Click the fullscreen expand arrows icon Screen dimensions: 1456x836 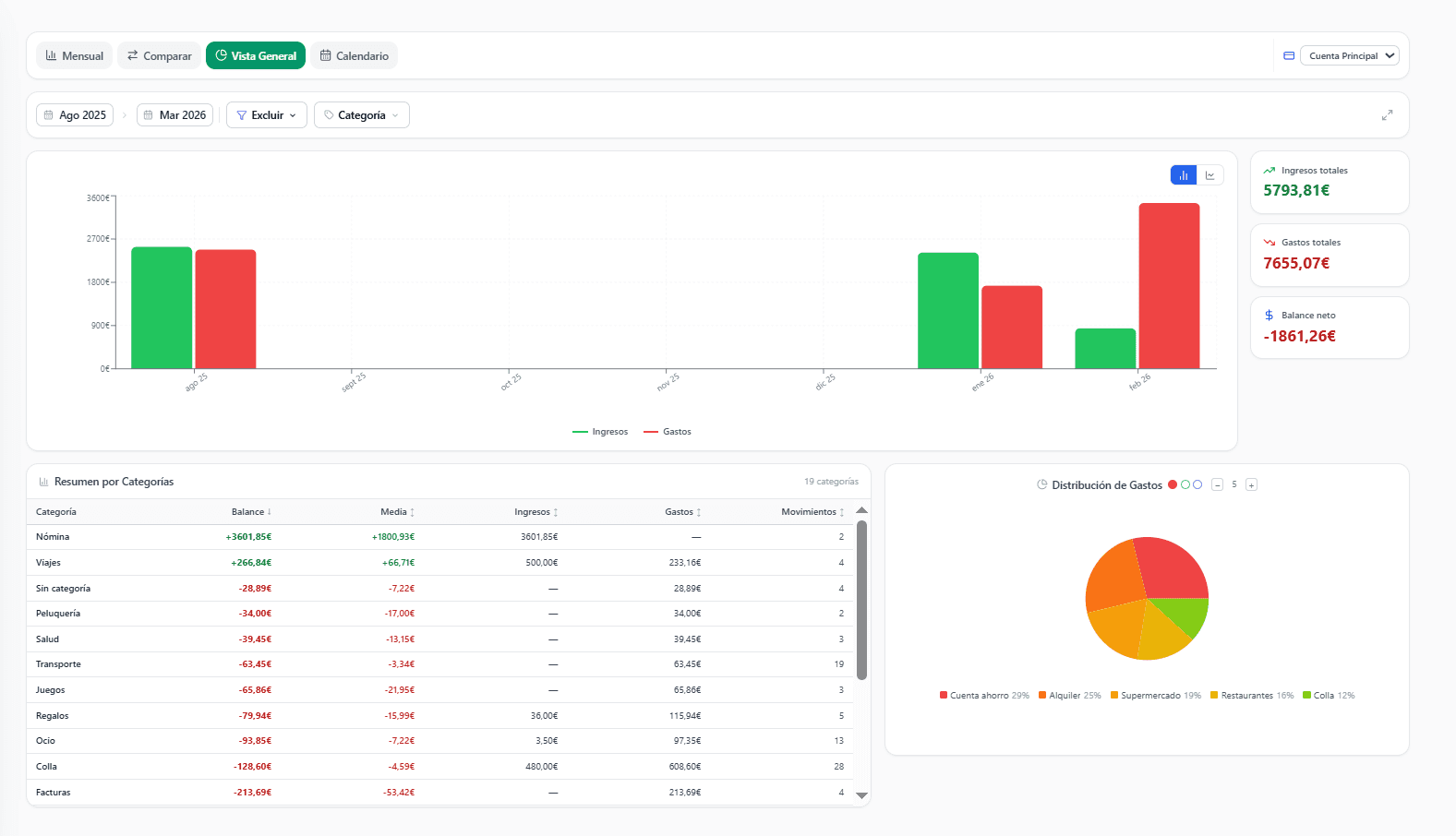point(1387,115)
